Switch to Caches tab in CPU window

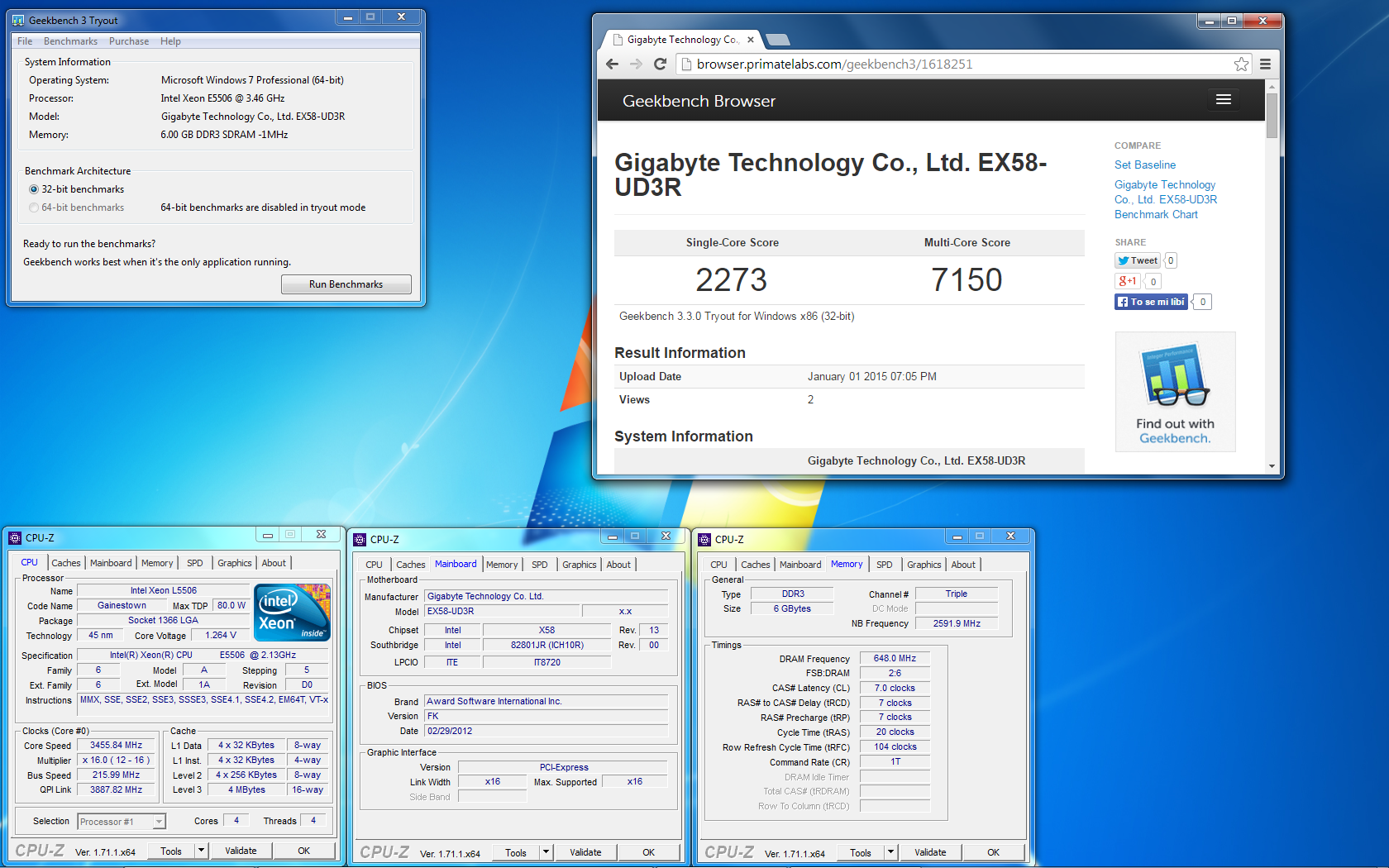click(x=66, y=563)
